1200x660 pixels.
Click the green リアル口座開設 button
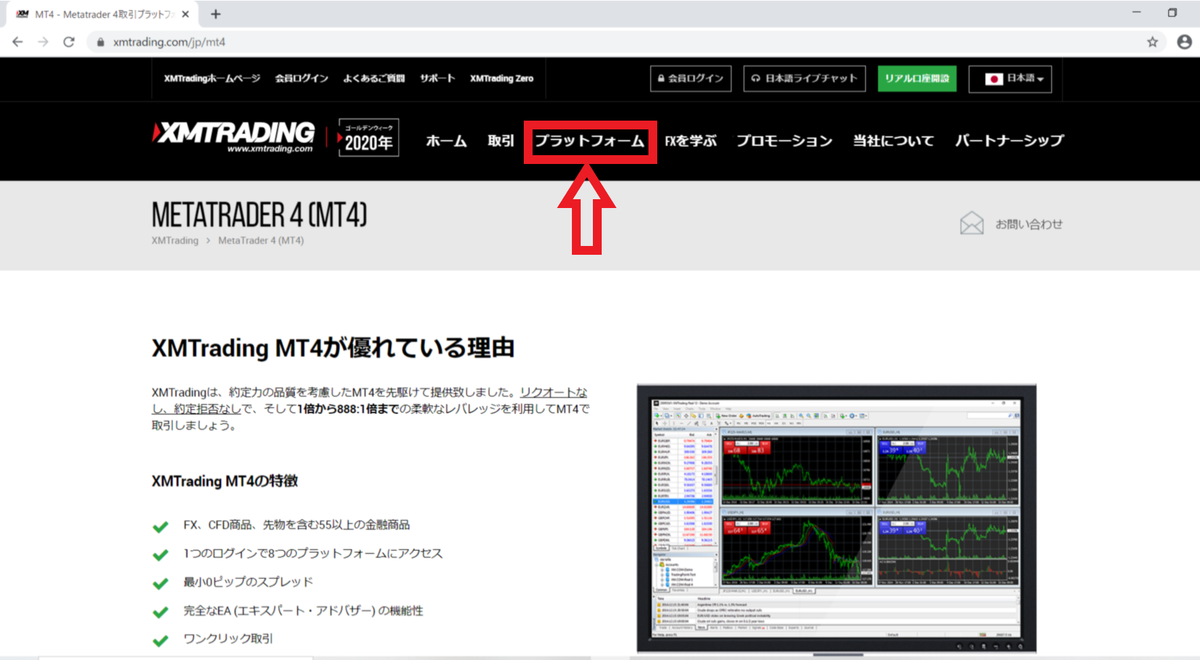[x=917, y=79]
